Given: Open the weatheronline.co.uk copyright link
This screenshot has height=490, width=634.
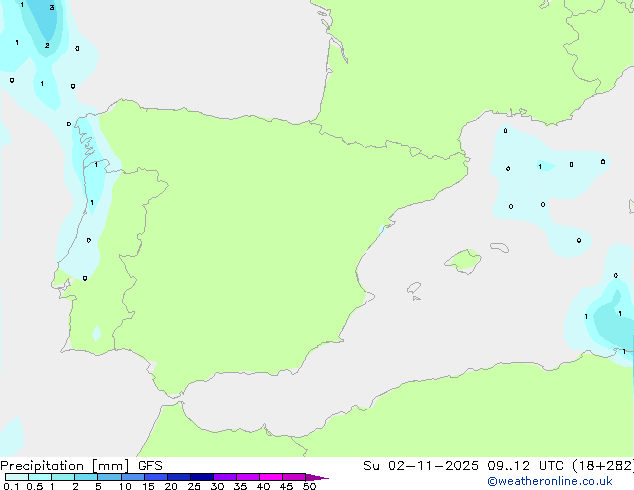Looking at the screenshot, I should [x=550, y=481].
